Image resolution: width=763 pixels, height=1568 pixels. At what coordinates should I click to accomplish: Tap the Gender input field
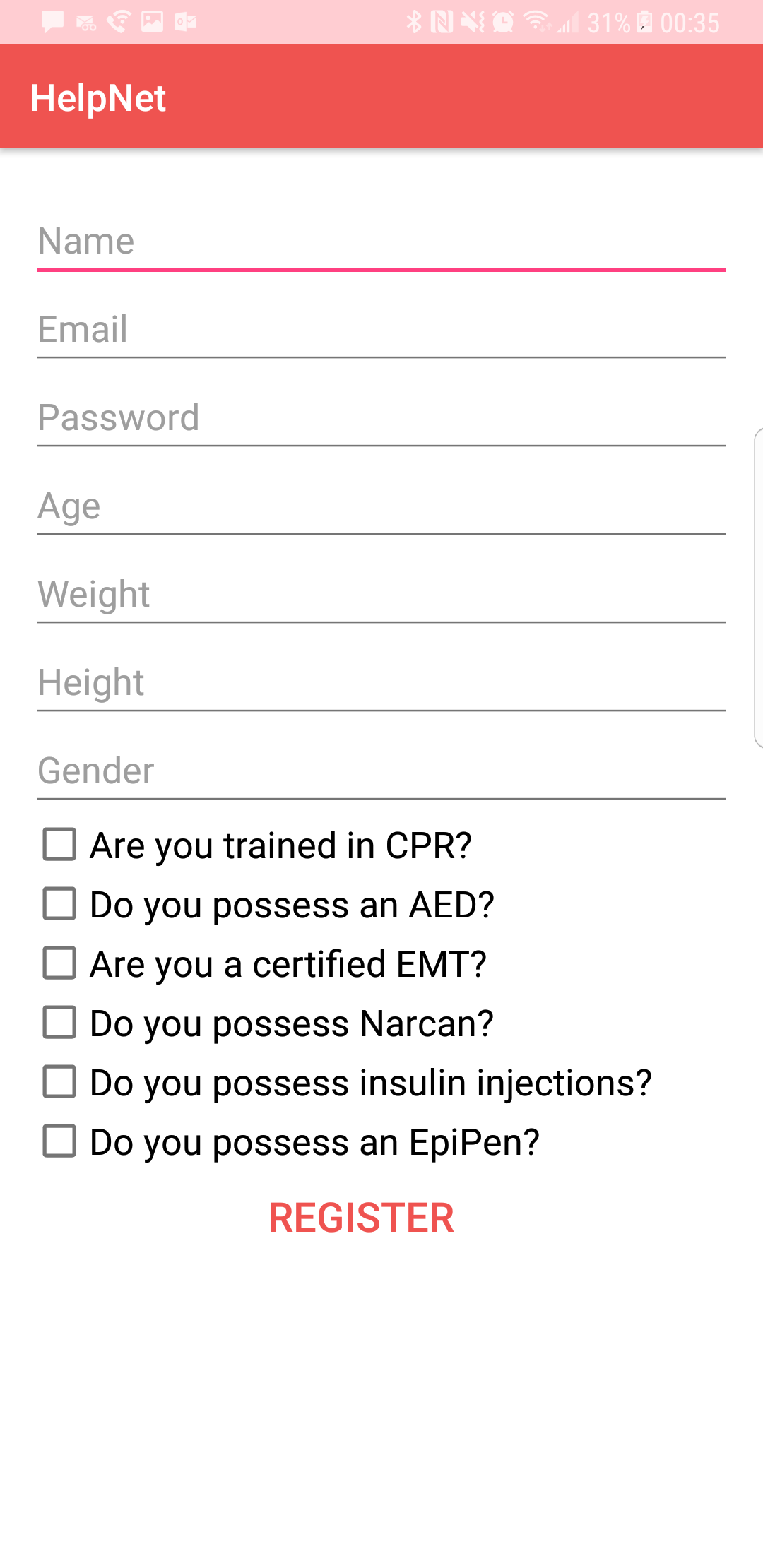pyautogui.click(x=381, y=771)
